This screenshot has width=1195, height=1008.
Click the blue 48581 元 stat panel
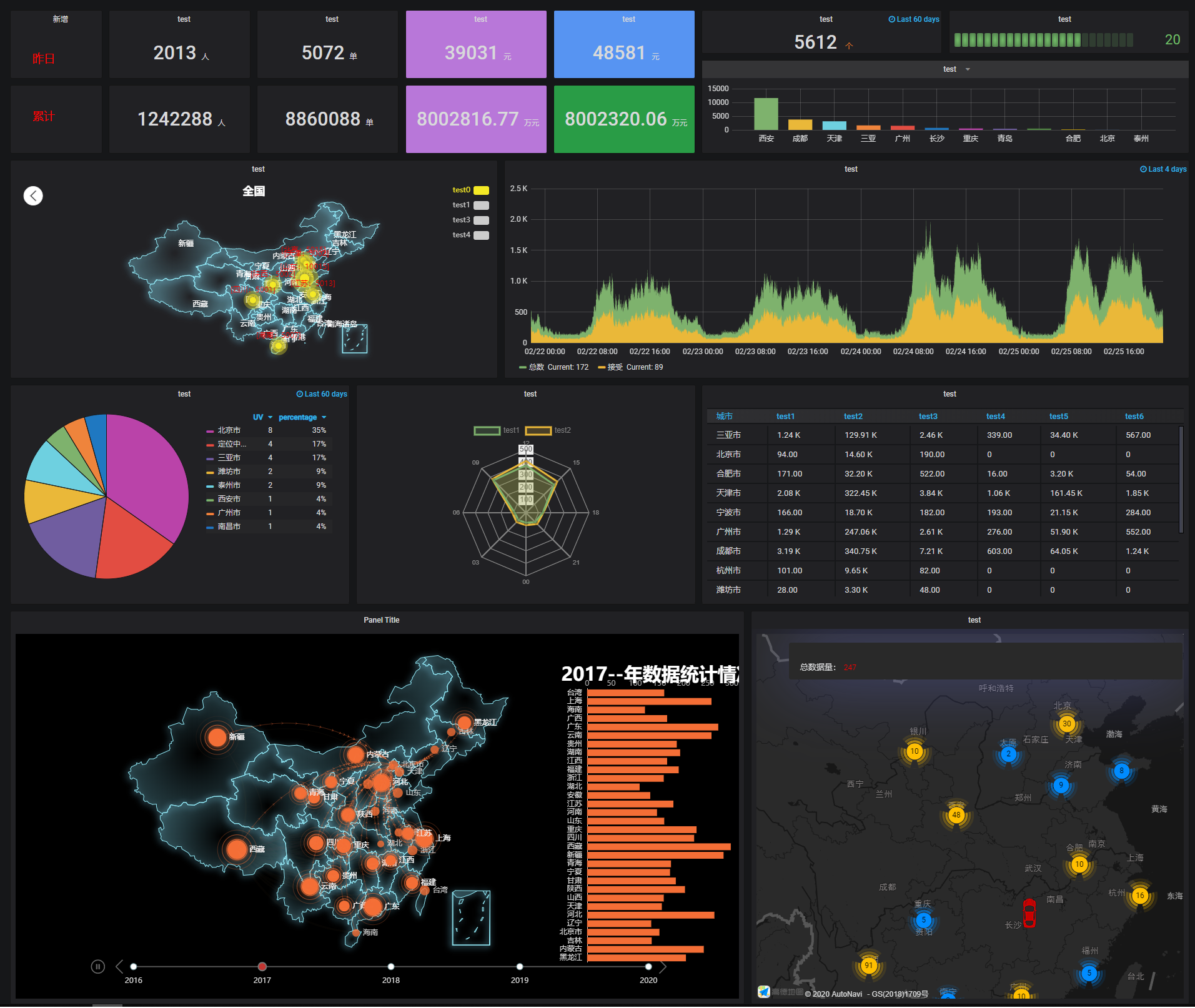[x=624, y=44]
